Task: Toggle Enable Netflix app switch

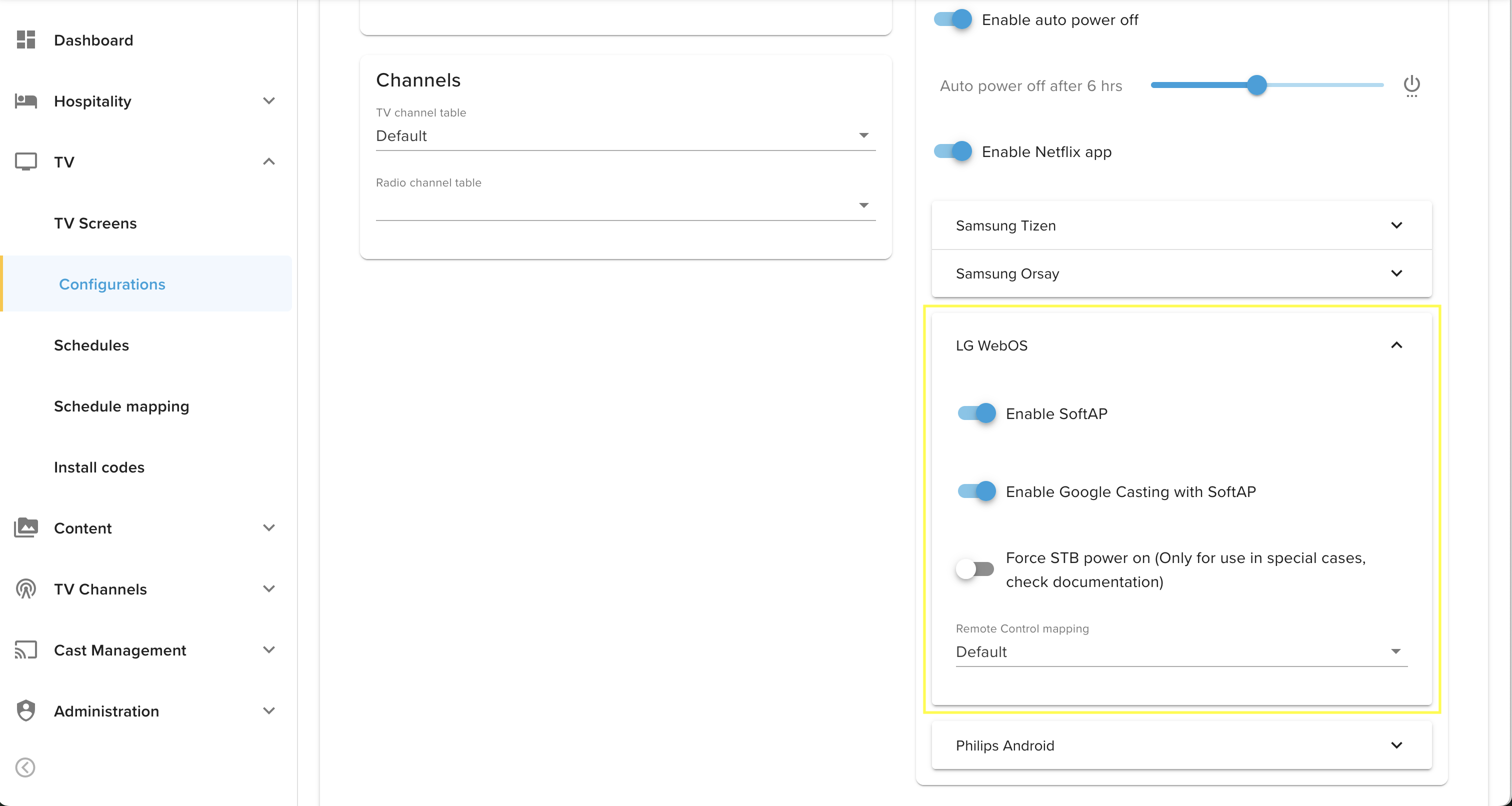Action: coord(952,151)
